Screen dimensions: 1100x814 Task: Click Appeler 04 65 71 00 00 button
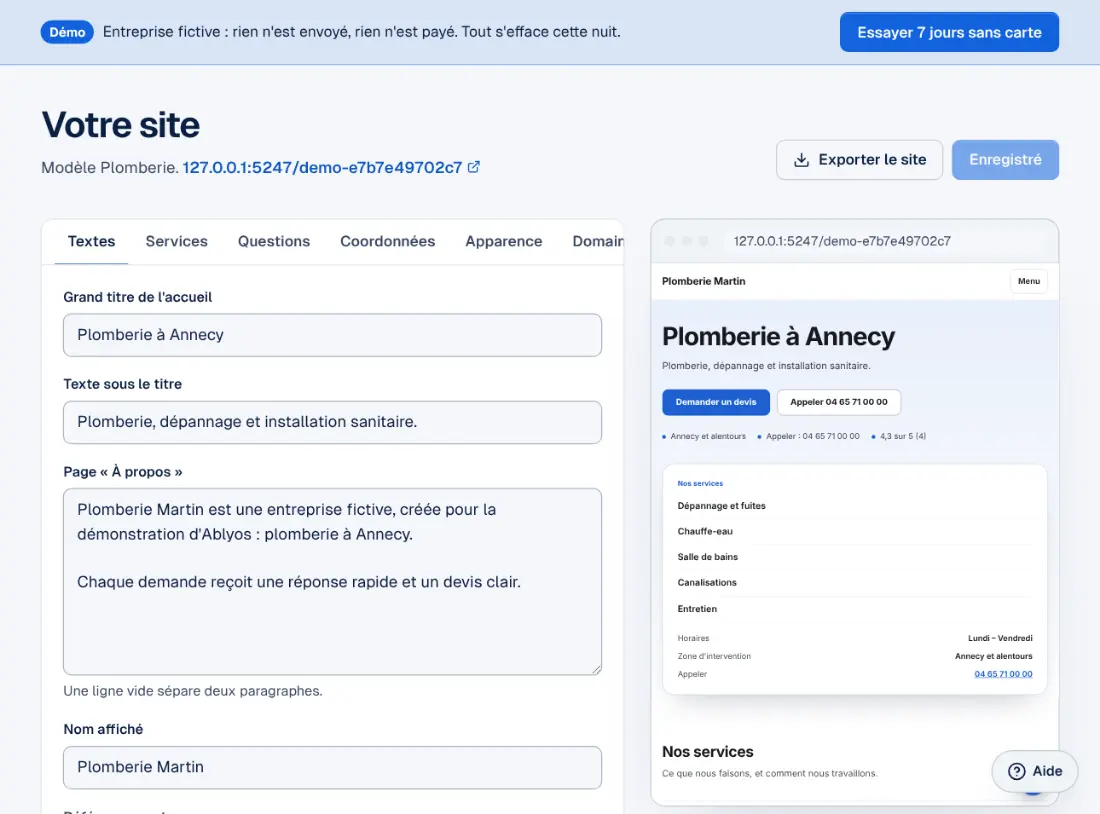838,402
